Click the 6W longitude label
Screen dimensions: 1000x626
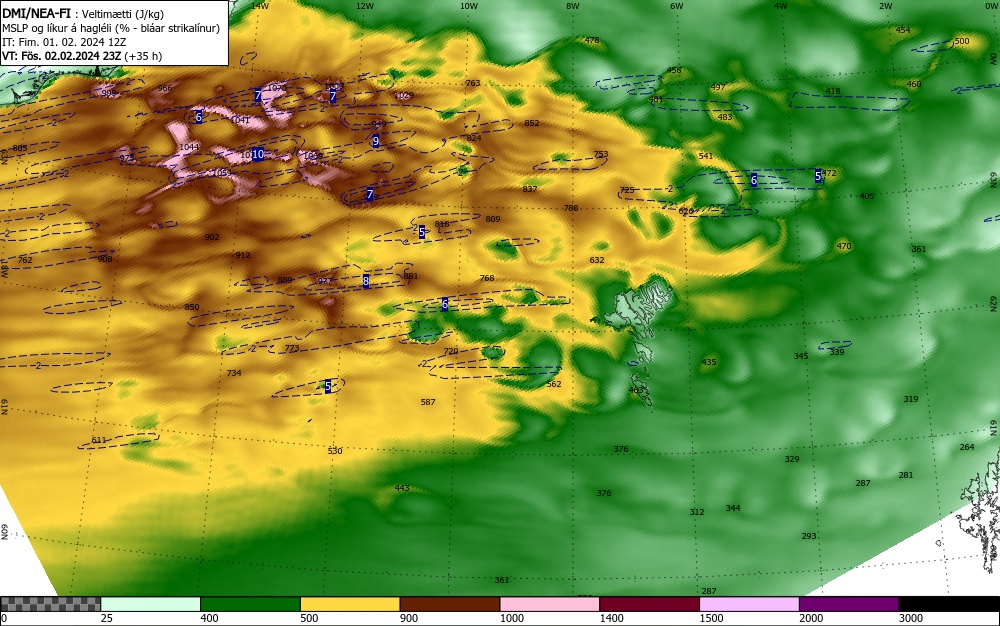(x=677, y=6)
